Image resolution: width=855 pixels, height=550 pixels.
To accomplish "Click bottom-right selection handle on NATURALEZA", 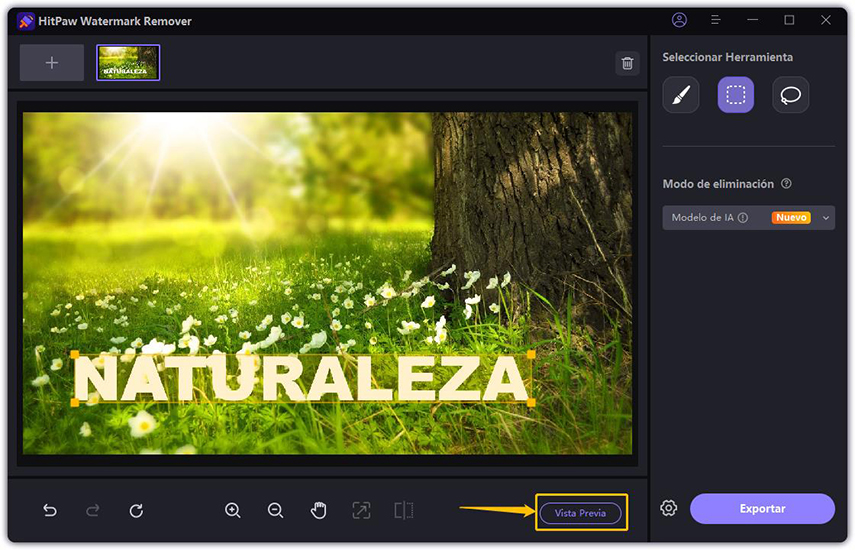I will (531, 402).
